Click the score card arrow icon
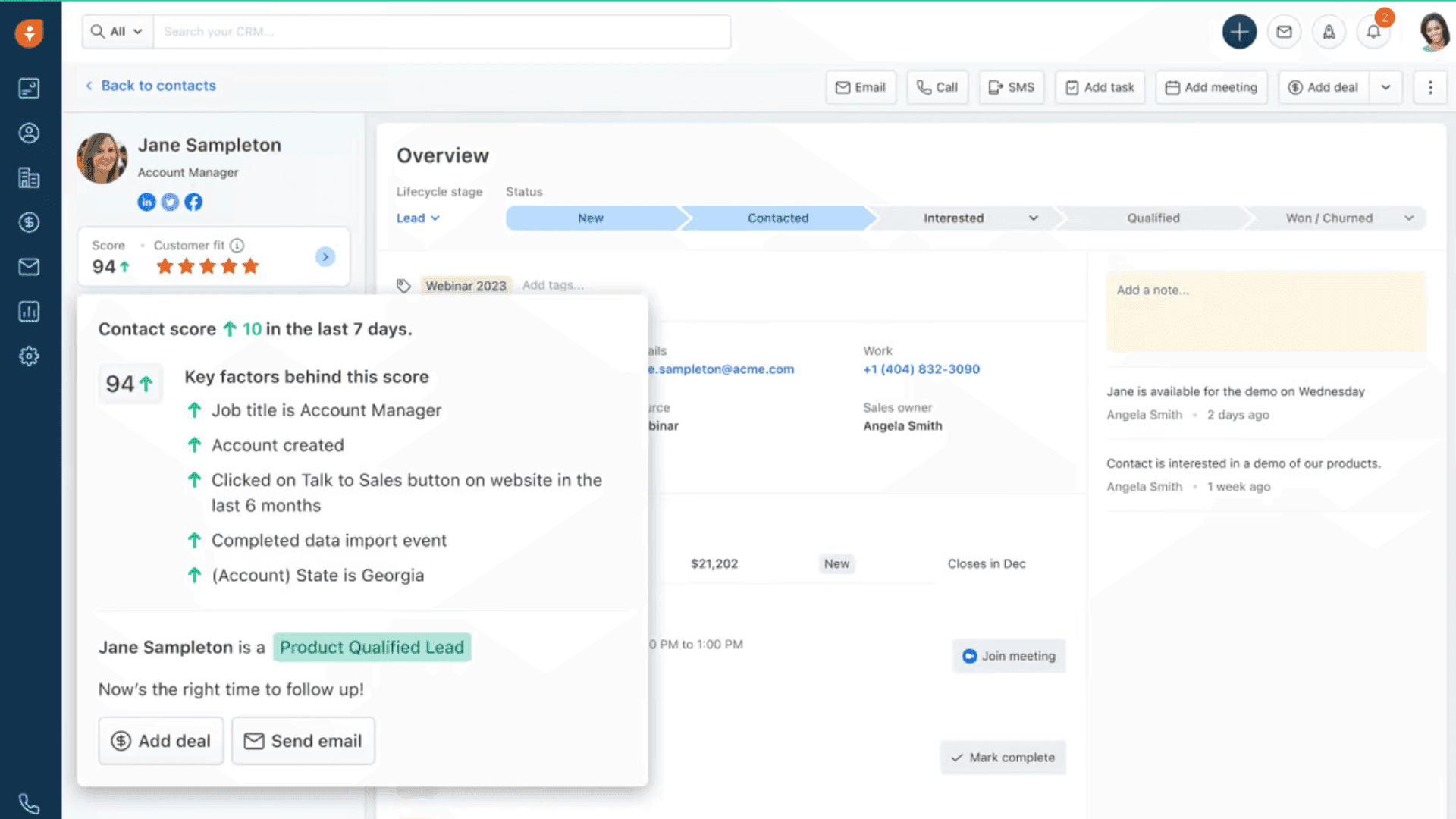The image size is (1456, 819). point(325,256)
